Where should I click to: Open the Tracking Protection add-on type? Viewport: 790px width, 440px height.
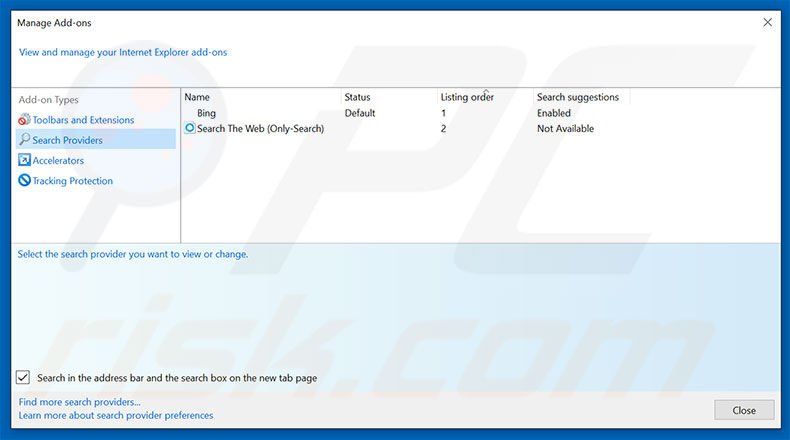click(x=73, y=180)
